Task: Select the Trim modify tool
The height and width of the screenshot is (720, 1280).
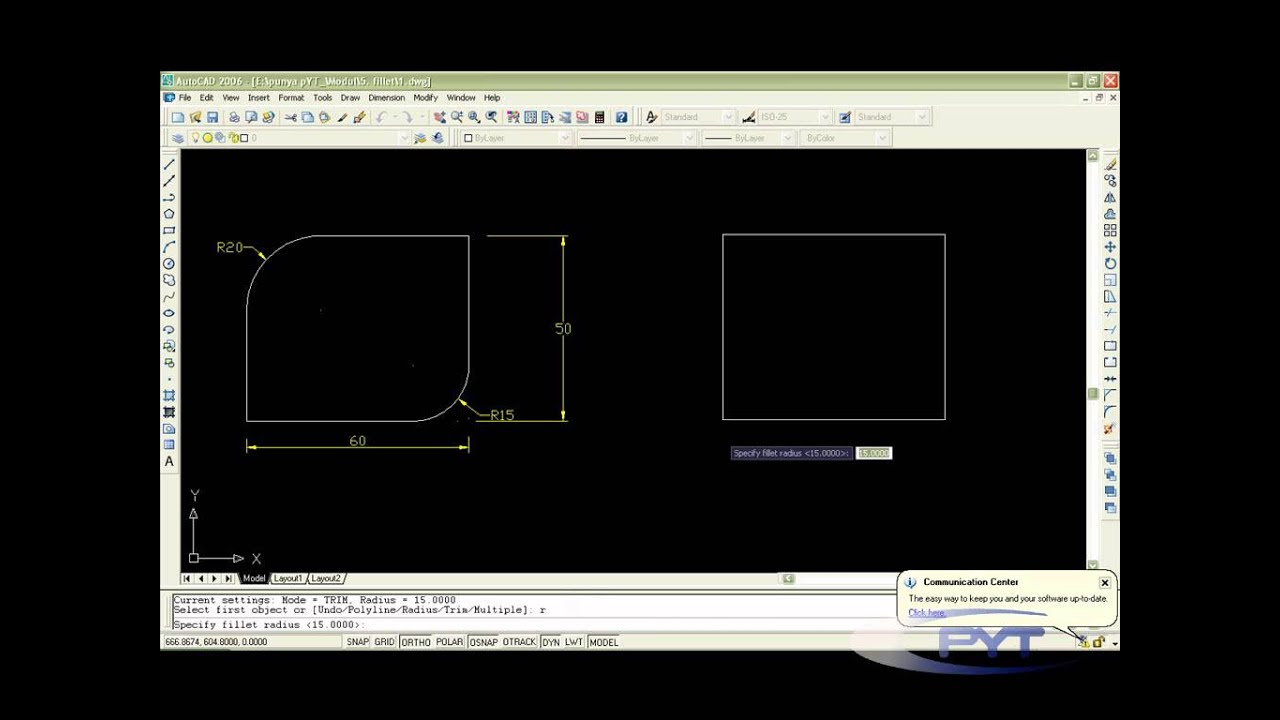Action: (x=1110, y=313)
